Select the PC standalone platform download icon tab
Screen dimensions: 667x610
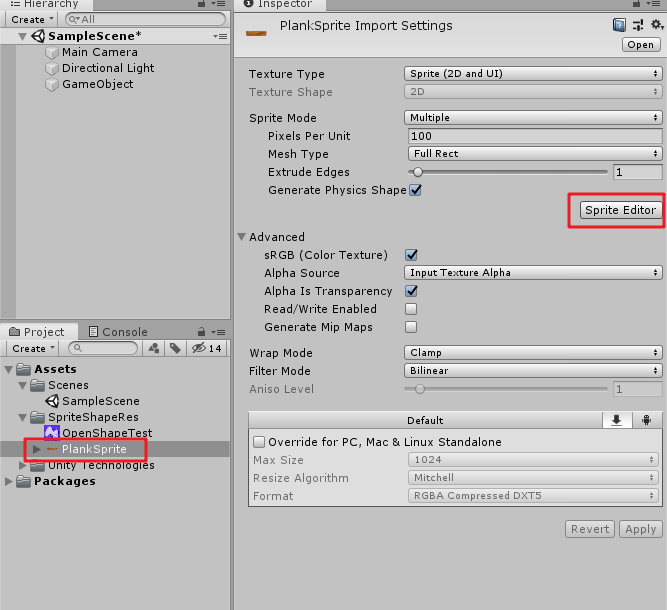[617, 420]
